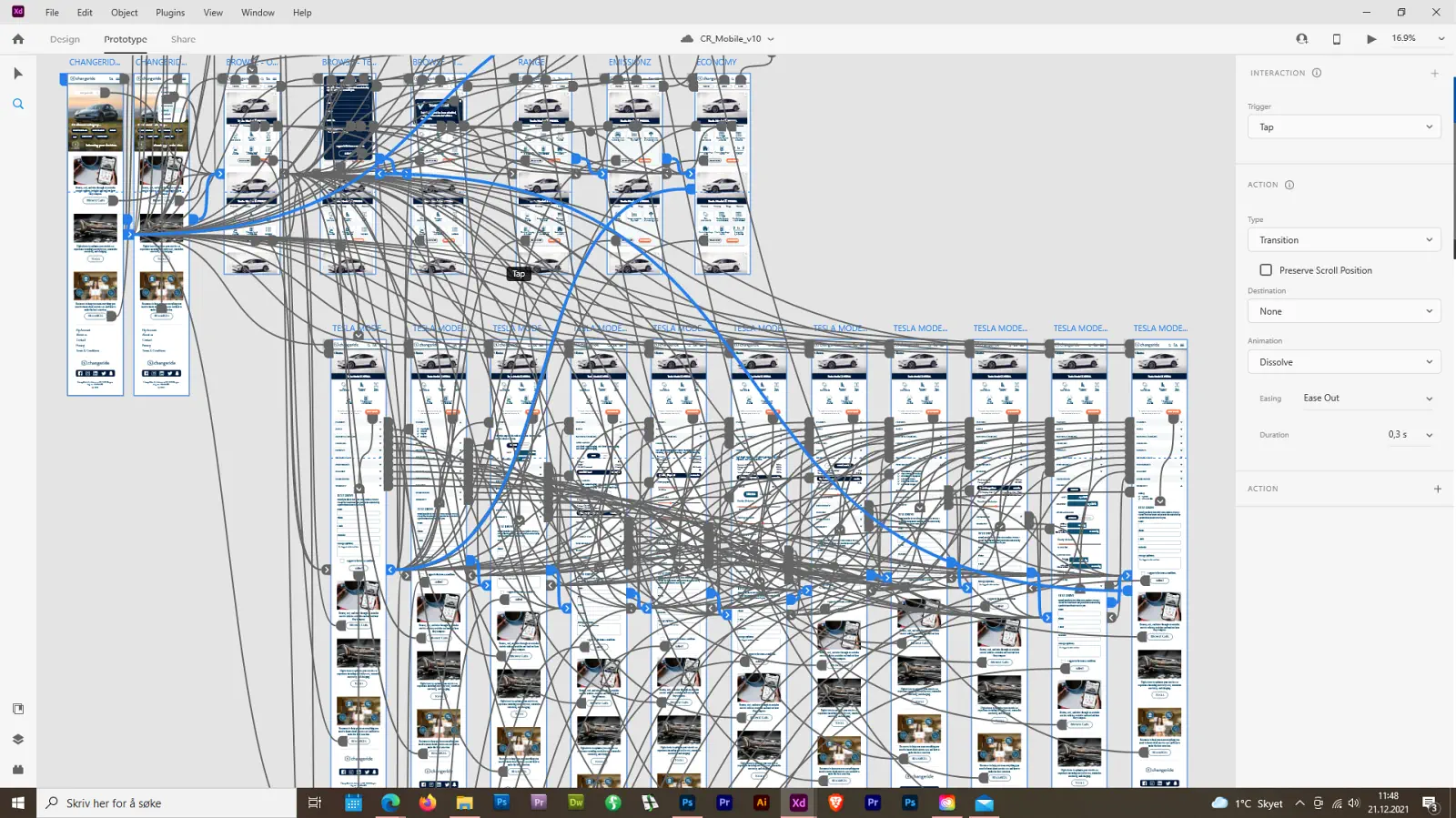Add a new interaction with plus button
The height and width of the screenshot is (818, 1456).
(x=1434, y=74)
